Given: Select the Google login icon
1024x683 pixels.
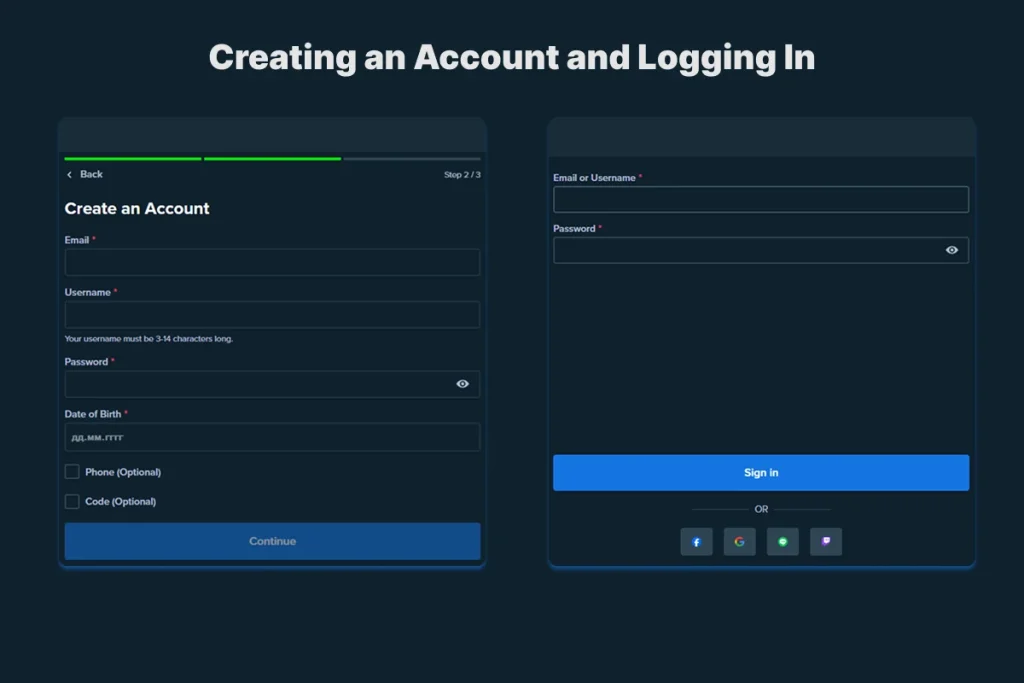Looking at the screenshot, I should (x=739, y=541).
